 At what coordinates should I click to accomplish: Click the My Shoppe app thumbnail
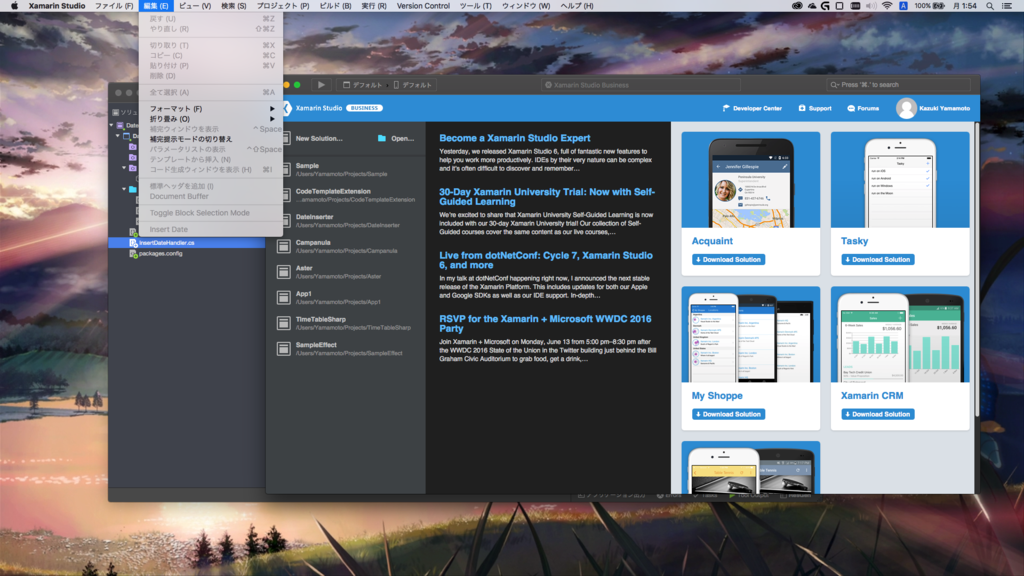click(x=750, y=336)
